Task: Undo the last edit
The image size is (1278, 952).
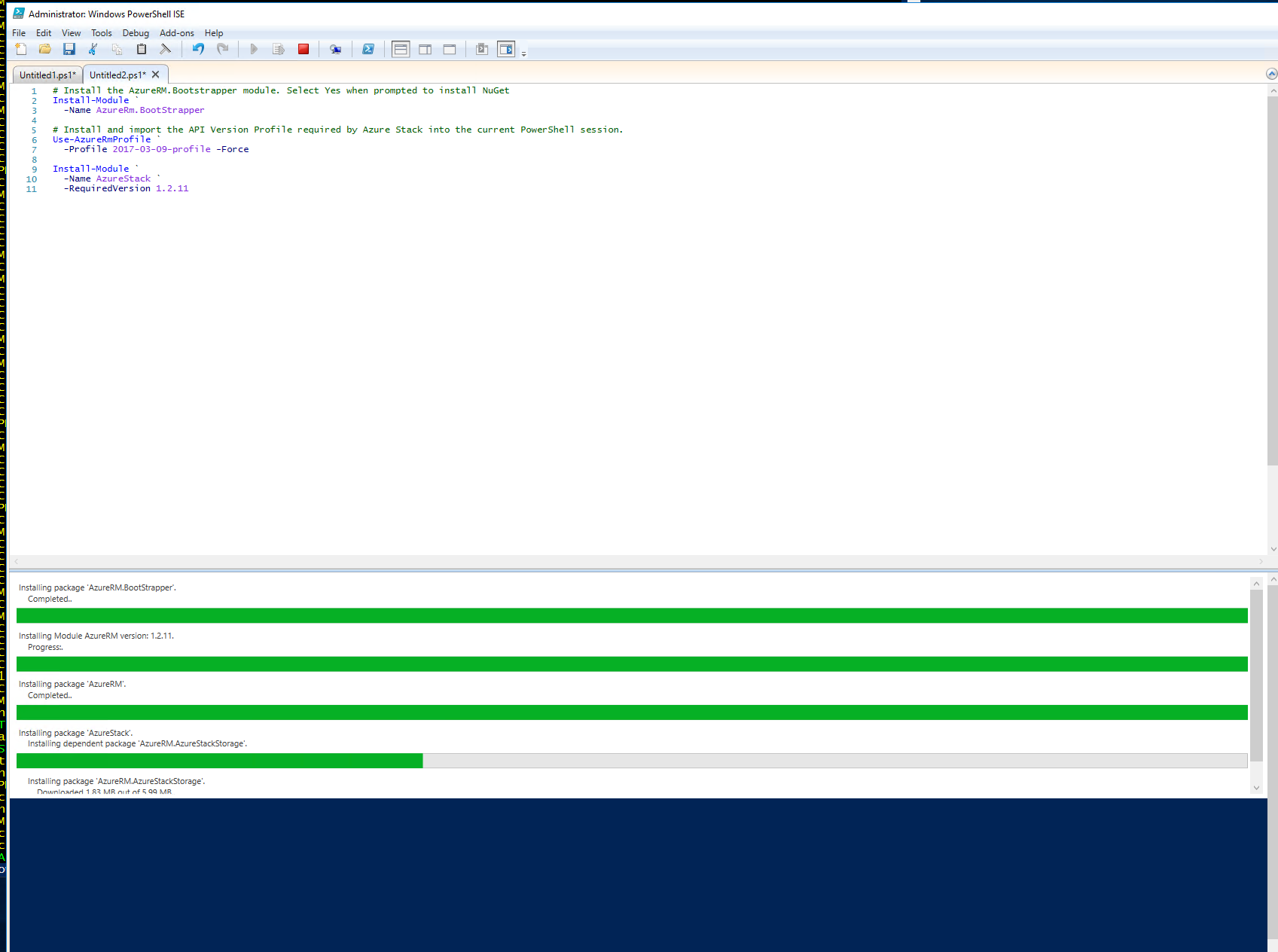Action: tap(198, 49)
